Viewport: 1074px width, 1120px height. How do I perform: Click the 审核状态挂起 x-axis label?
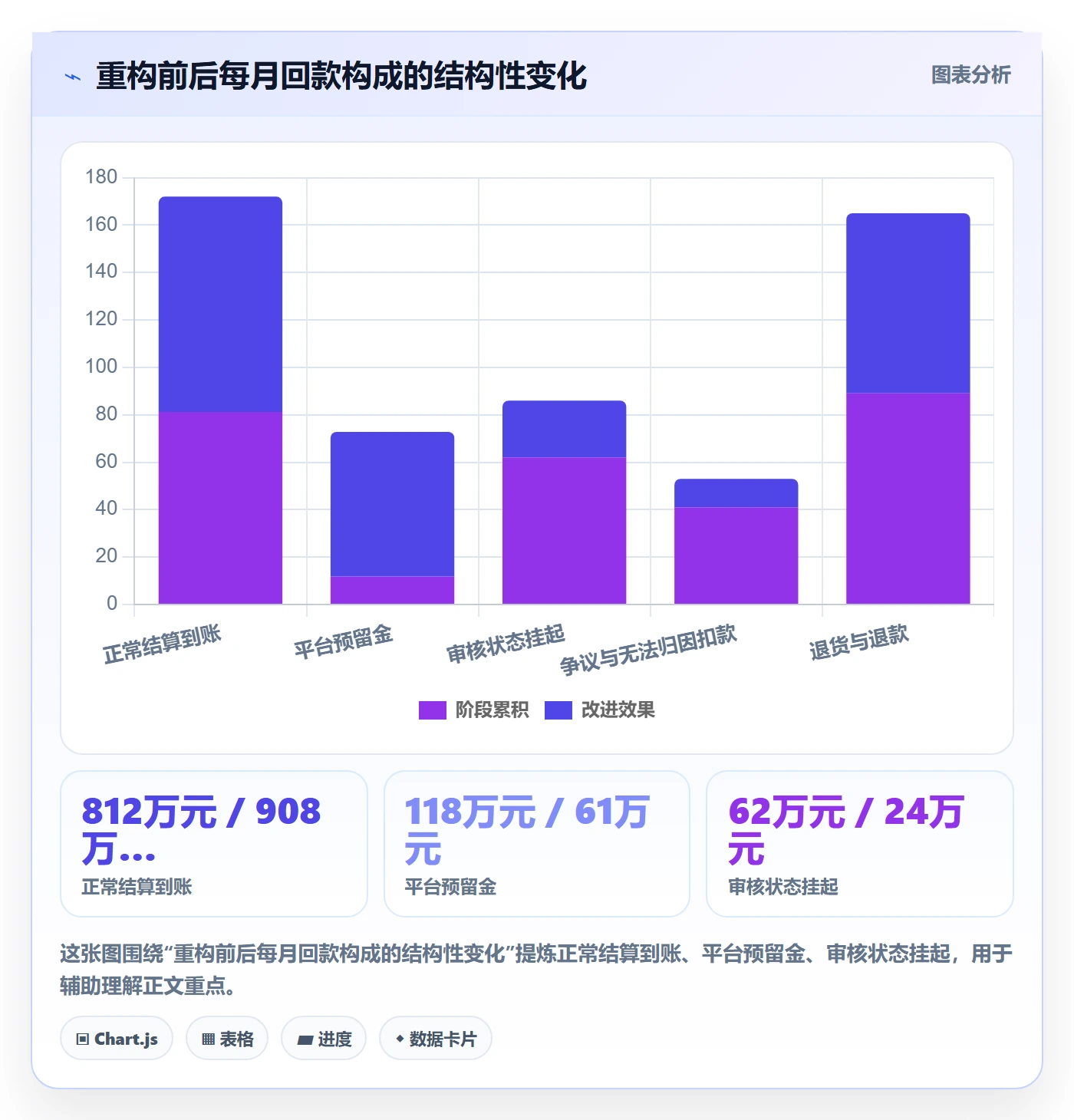coord(506,644)
